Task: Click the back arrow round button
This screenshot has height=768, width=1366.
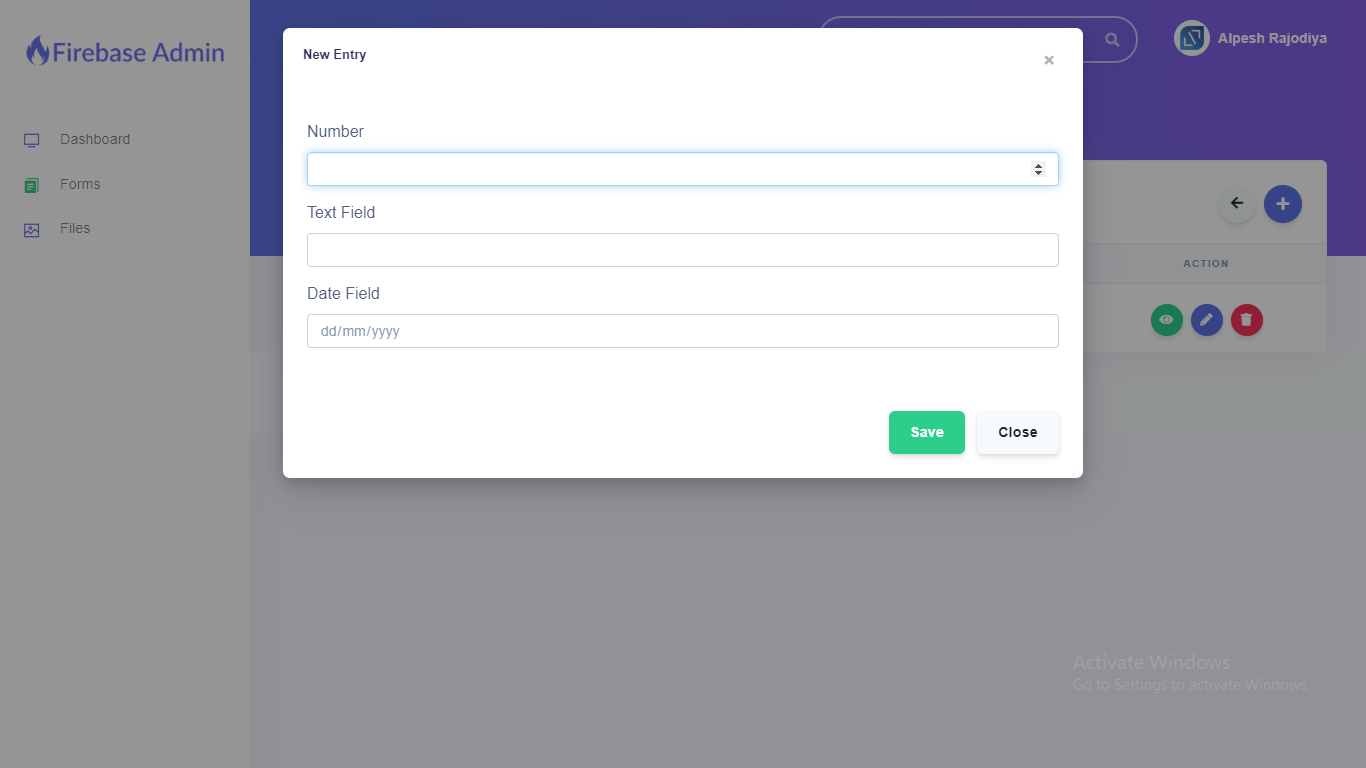Action: 1237,204
